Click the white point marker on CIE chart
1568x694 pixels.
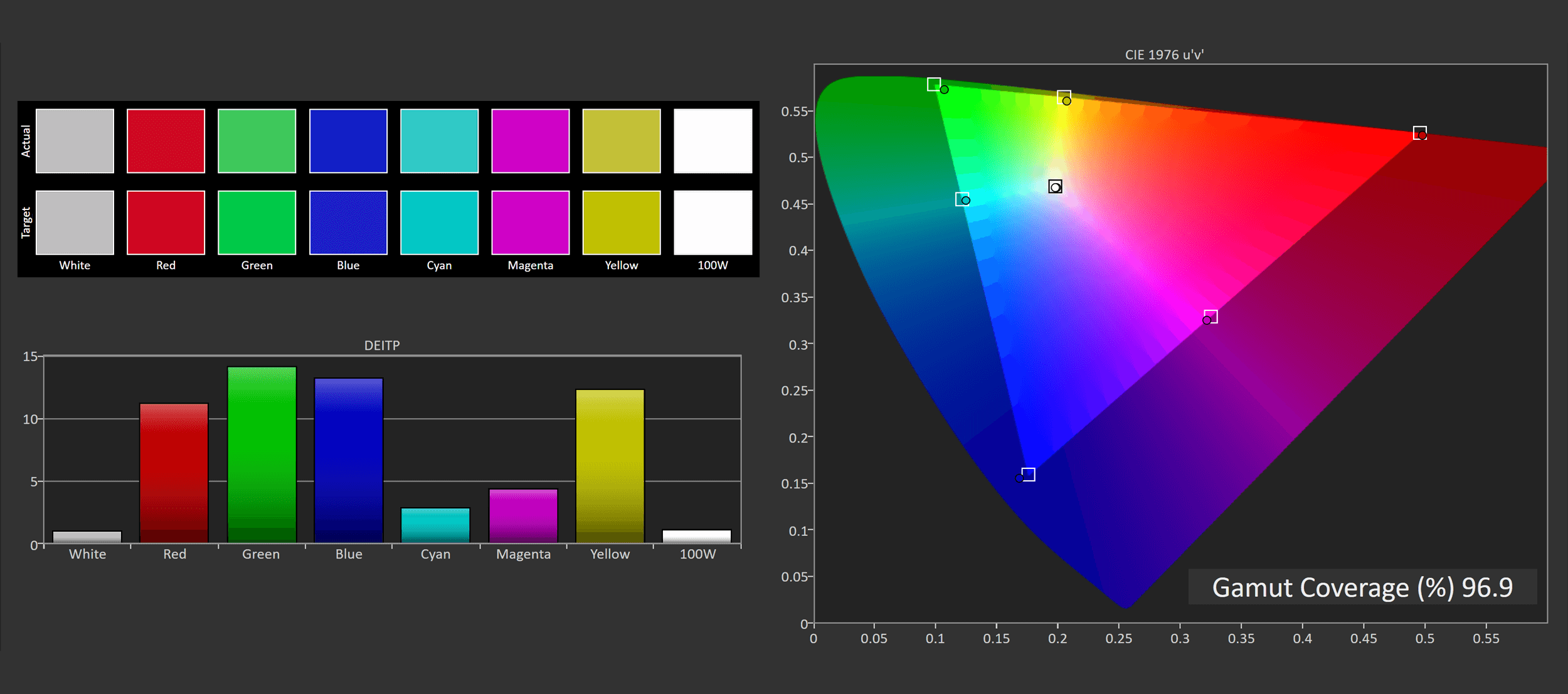tap(1055, 187)
